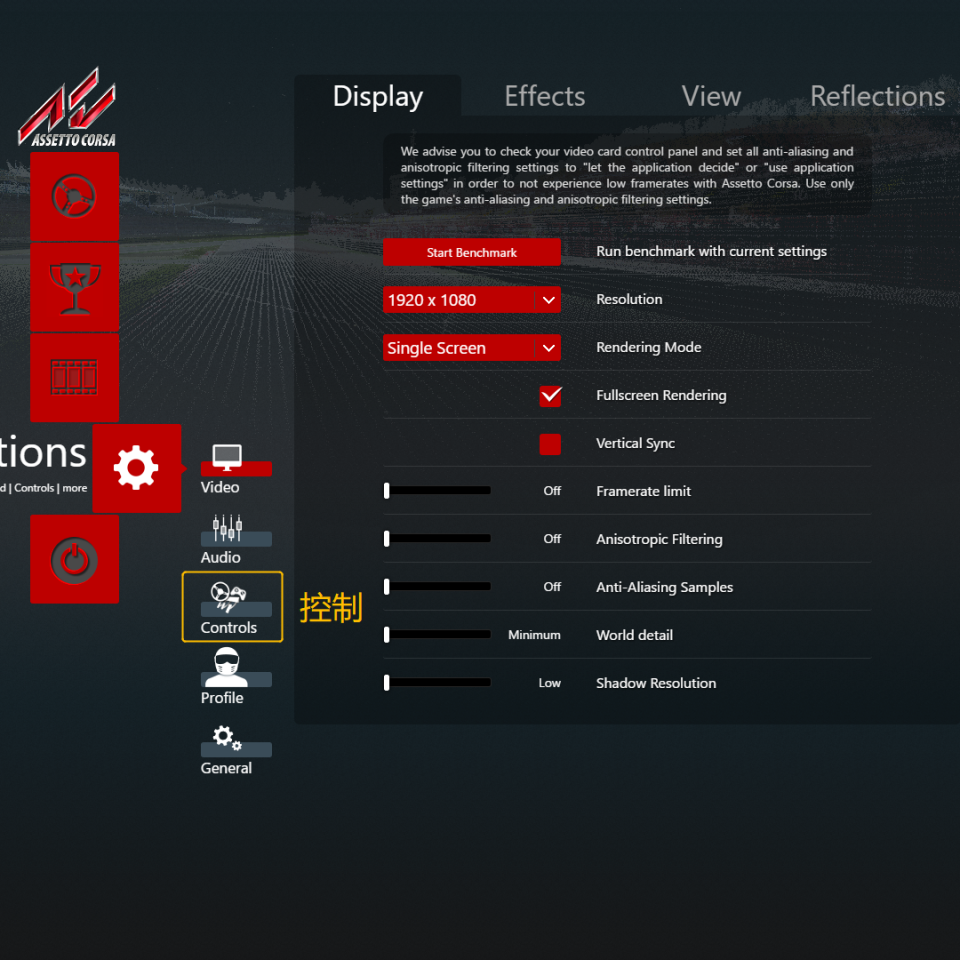Click the Anti-Aliasing Samples slider
This screenshot has width=960, height=960.
pos(437,587)
